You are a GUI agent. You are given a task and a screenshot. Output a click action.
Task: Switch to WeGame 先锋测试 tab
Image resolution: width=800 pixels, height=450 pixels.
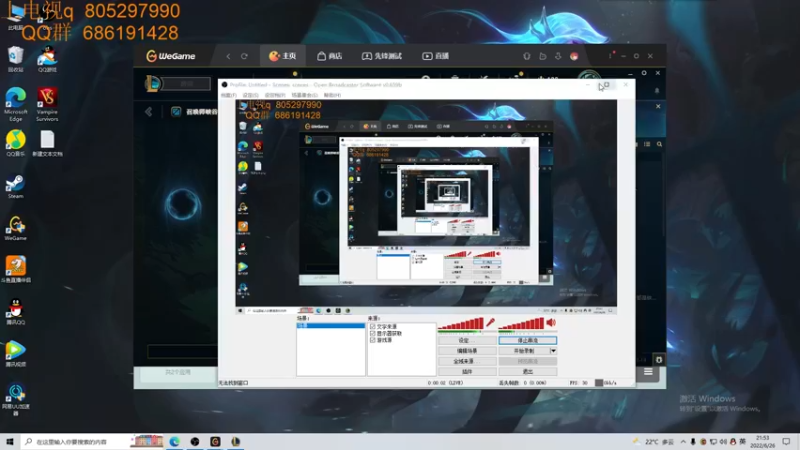382,56
